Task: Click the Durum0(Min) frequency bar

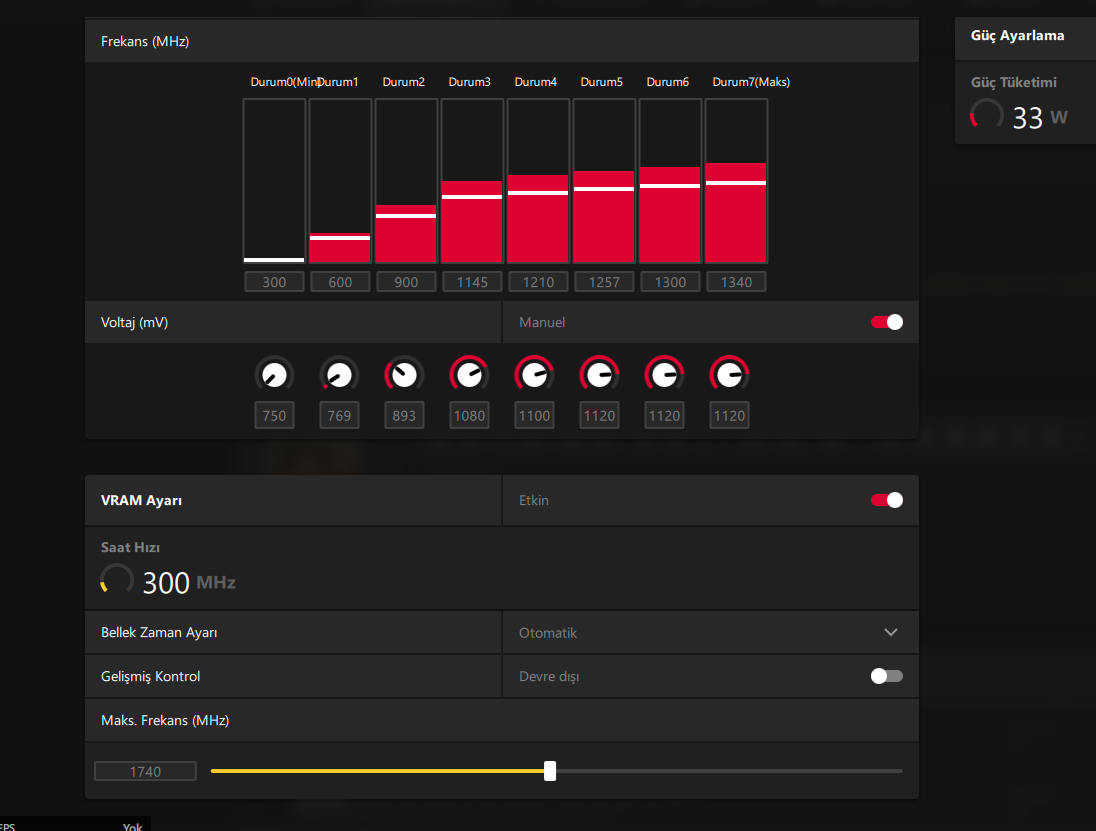Action: point(274,181)
